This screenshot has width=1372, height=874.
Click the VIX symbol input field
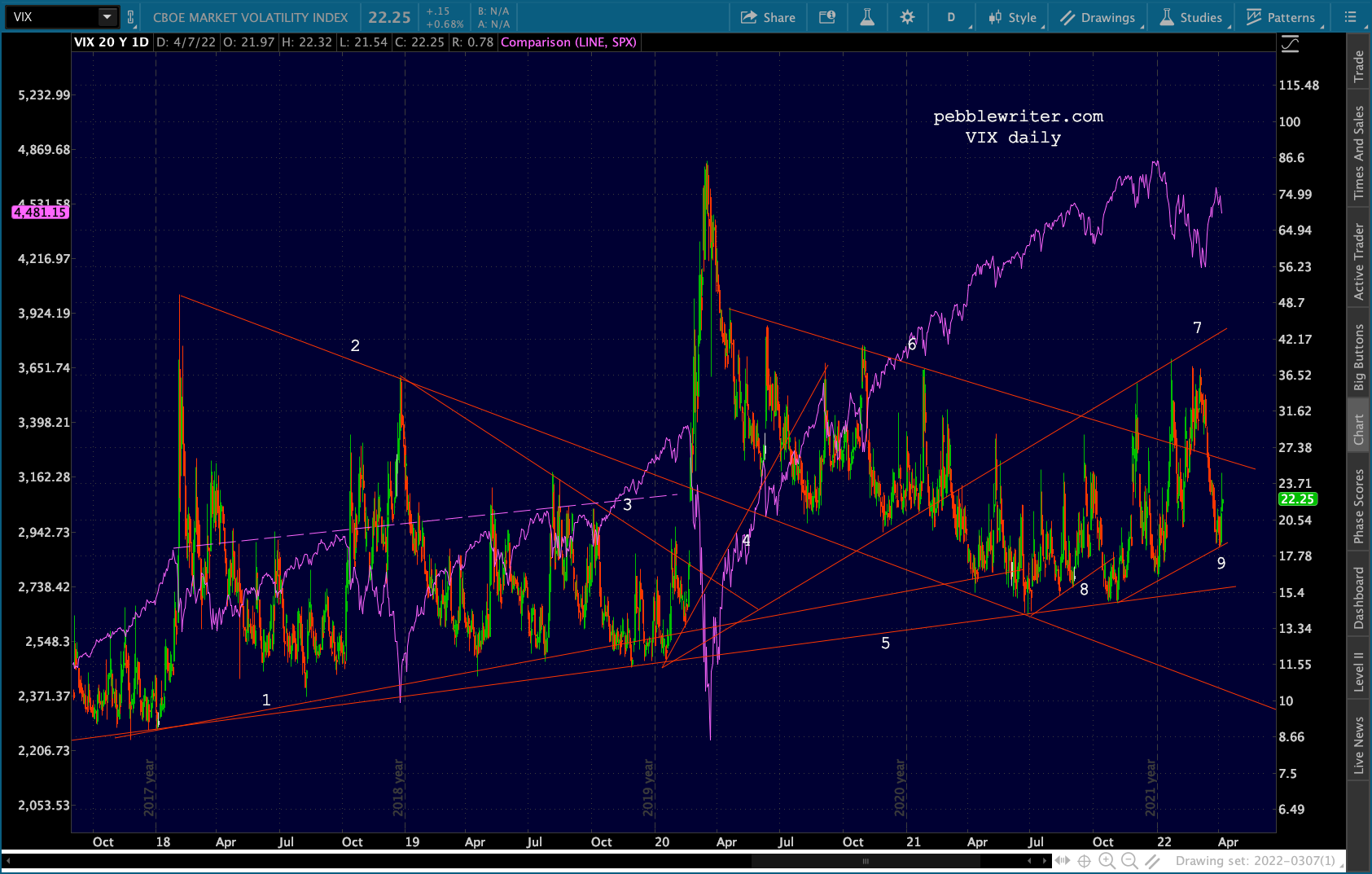[x=53, y=17]
